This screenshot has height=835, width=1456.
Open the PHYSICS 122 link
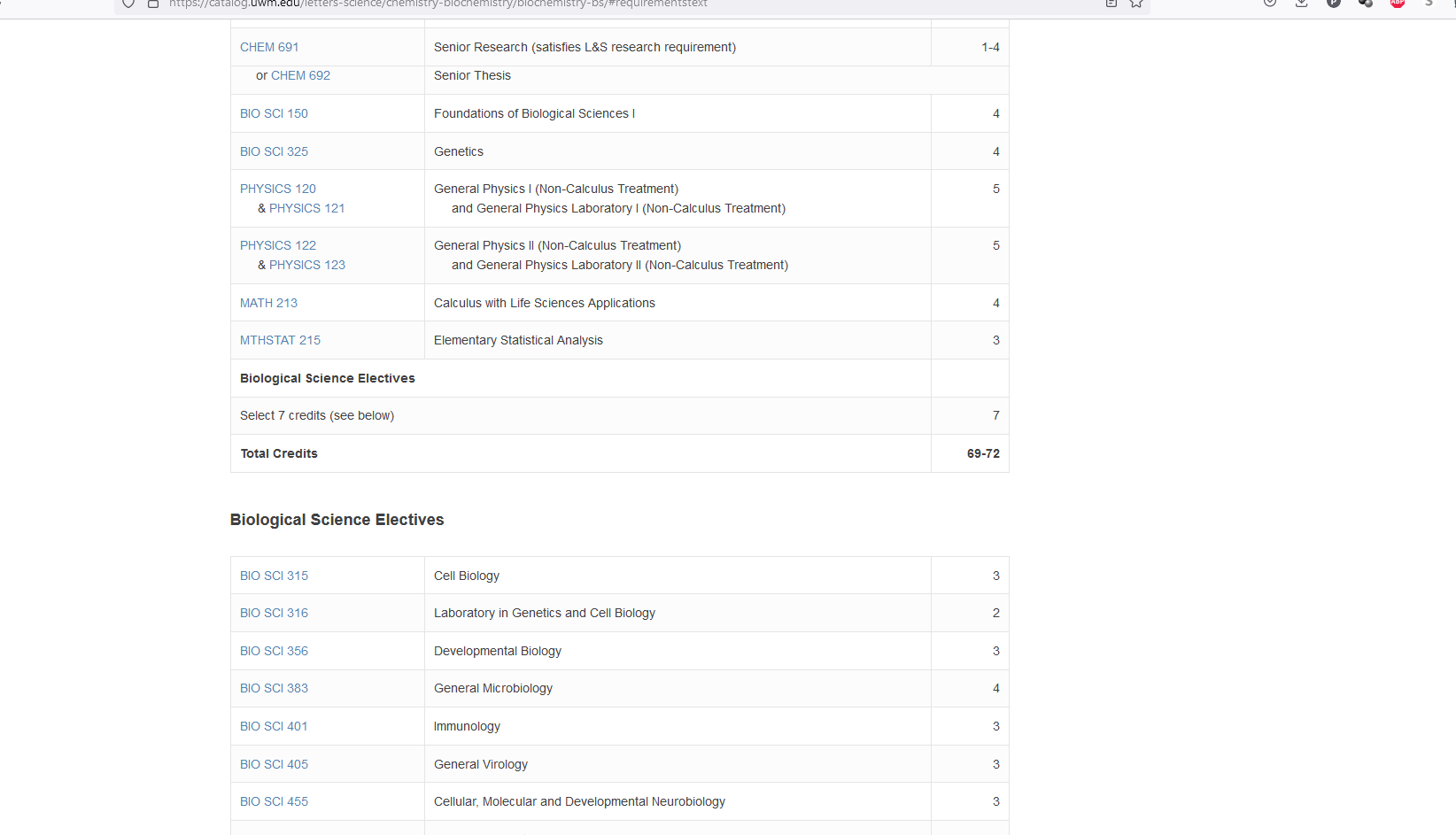coord(278,245)
